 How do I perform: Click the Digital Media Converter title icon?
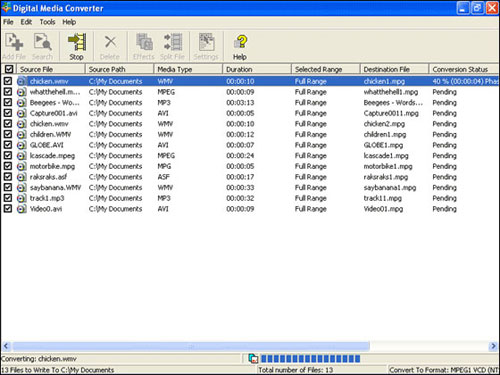click(x=6, y=8)
